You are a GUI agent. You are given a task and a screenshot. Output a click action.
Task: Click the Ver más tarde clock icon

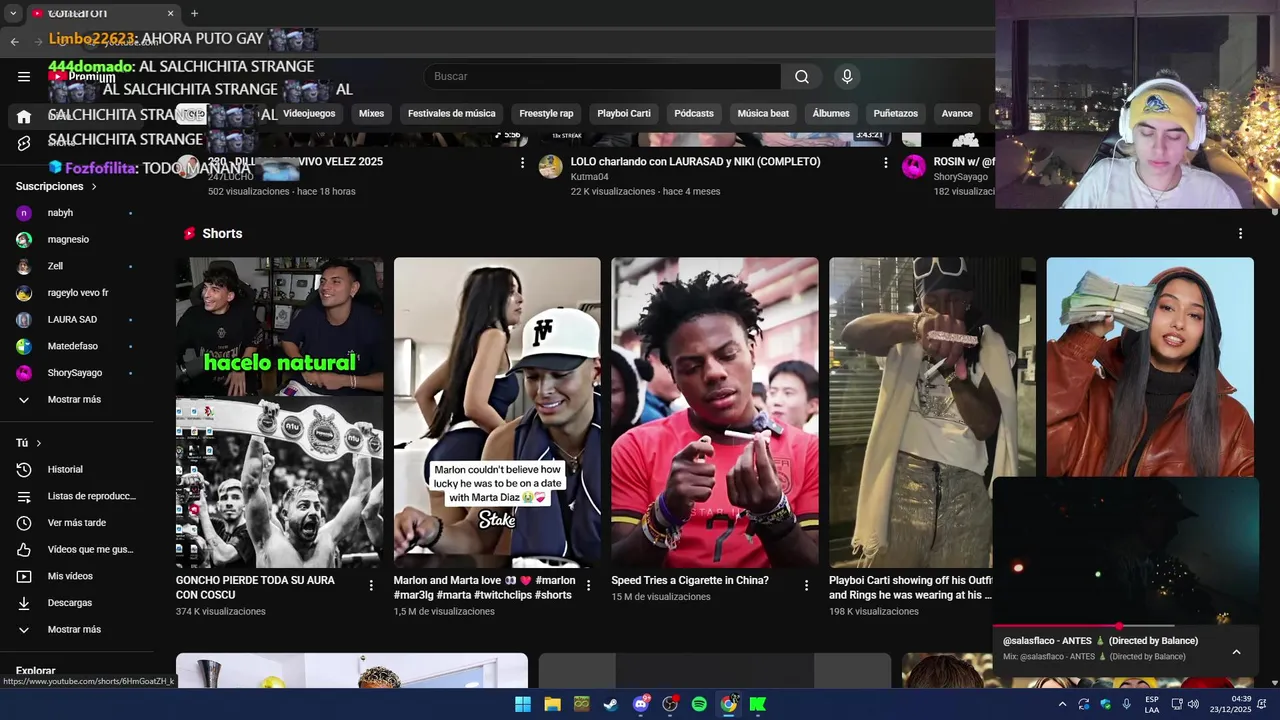click(24, 523)
